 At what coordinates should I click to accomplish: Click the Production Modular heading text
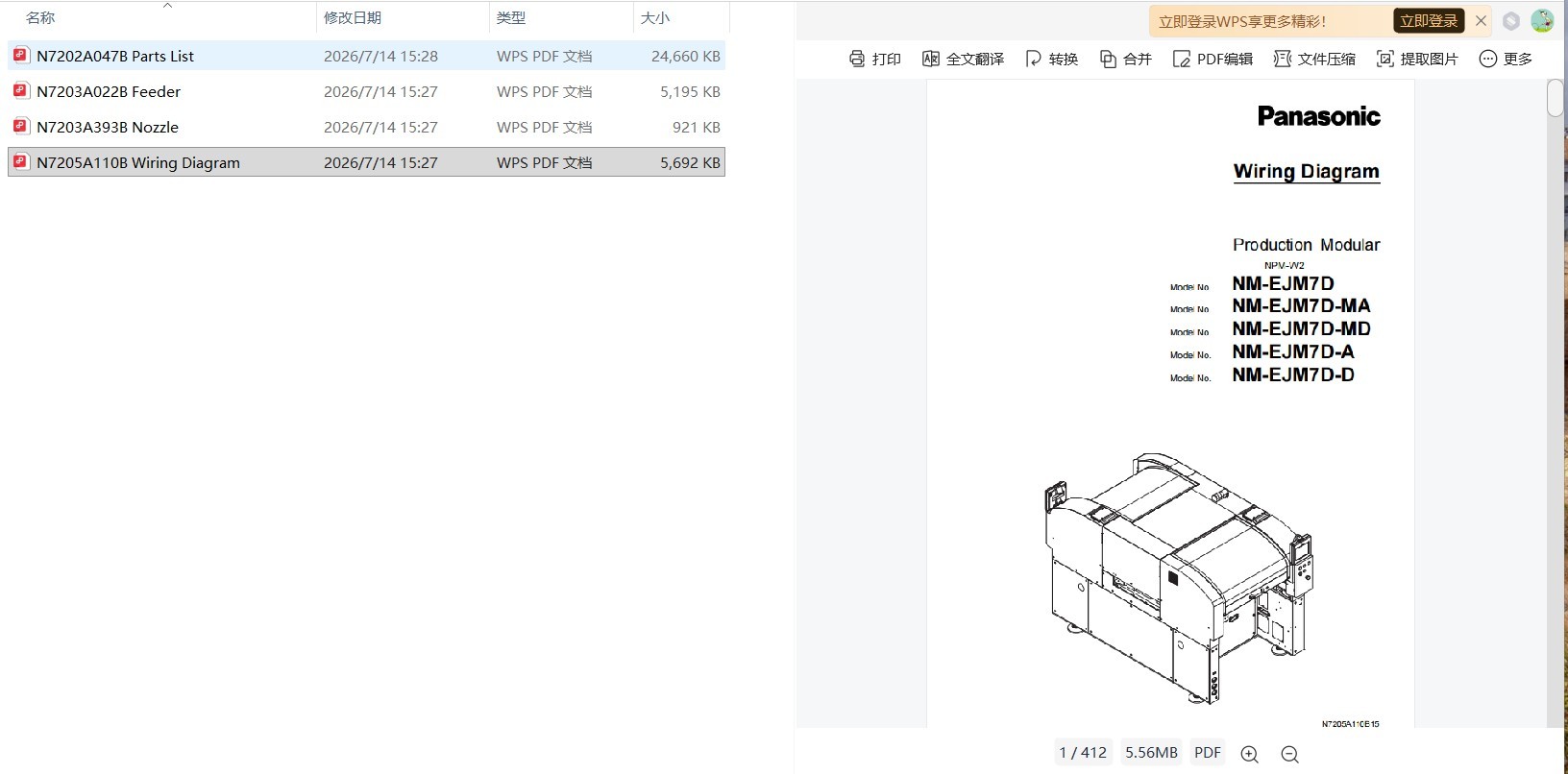(1307, 245)
